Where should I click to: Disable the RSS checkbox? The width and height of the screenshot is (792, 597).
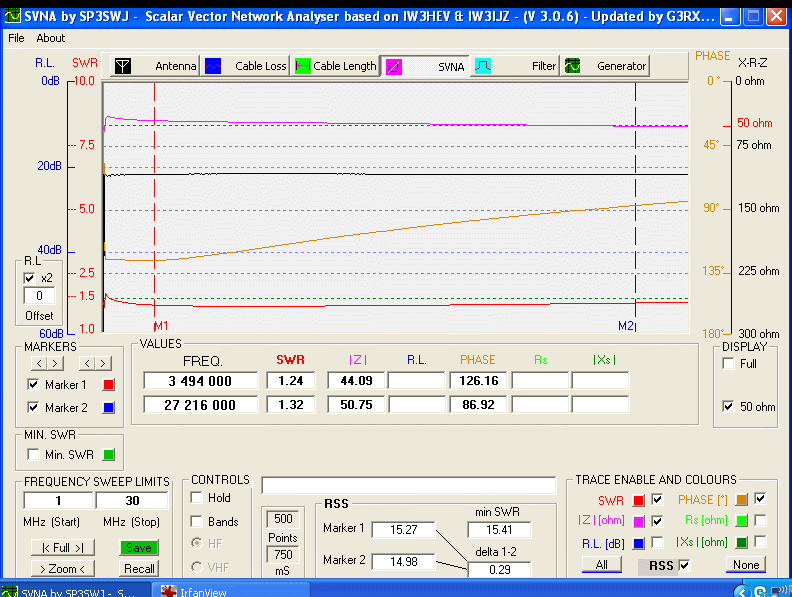point(682,565)
